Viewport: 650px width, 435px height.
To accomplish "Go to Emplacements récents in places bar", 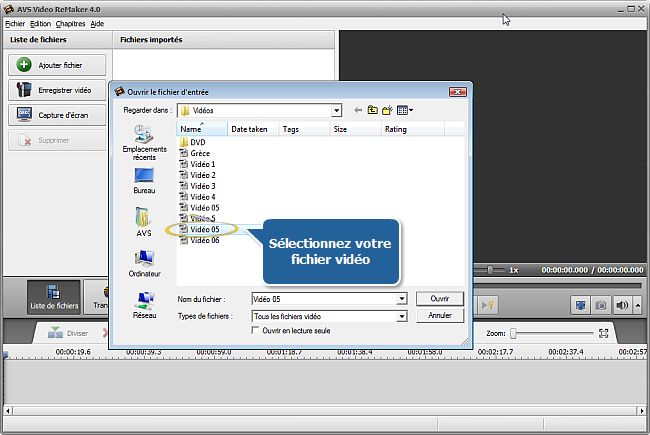I will click(144, 142).
